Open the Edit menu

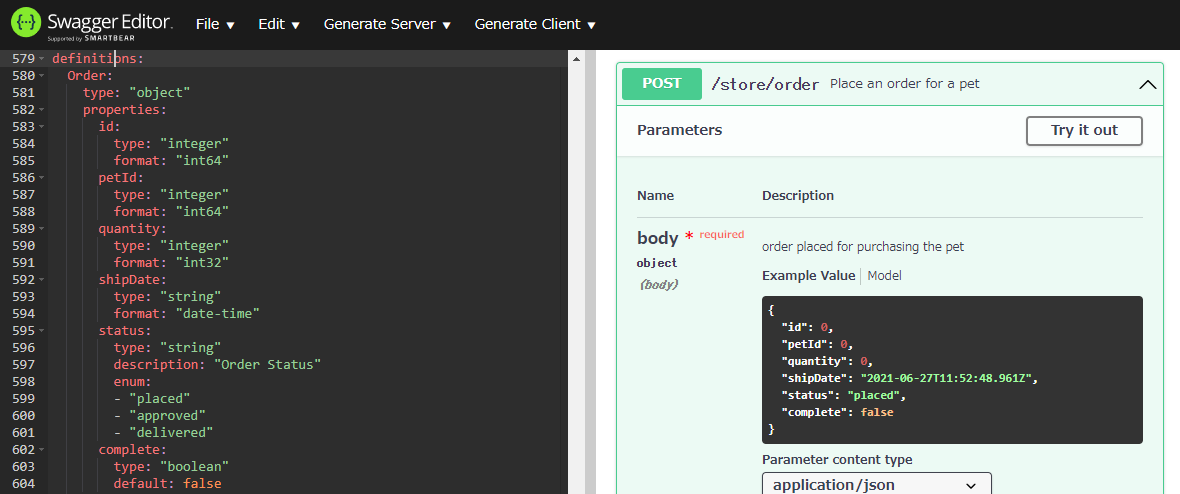tap(278, 24)
